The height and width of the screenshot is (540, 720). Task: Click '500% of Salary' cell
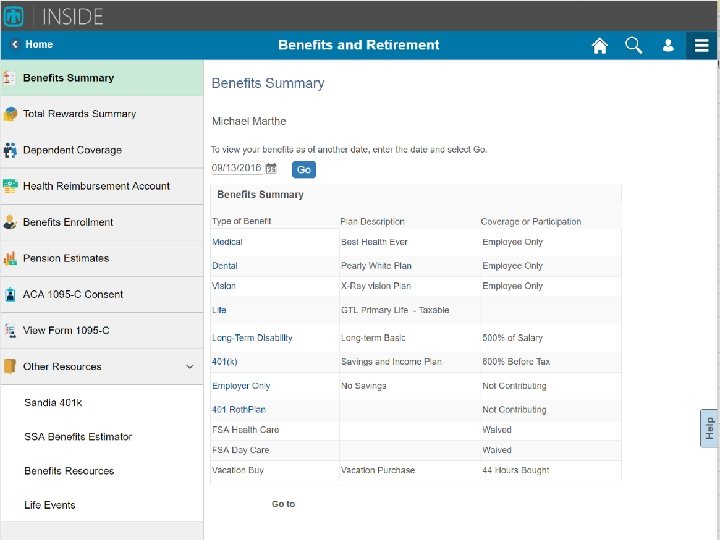tap(512, 338)
